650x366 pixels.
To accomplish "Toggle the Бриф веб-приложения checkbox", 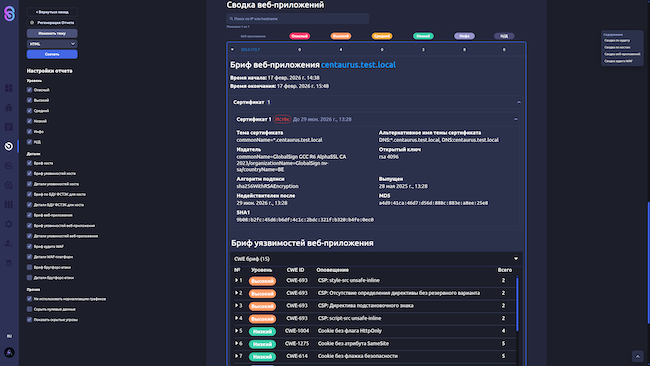I will coord(29,215).
